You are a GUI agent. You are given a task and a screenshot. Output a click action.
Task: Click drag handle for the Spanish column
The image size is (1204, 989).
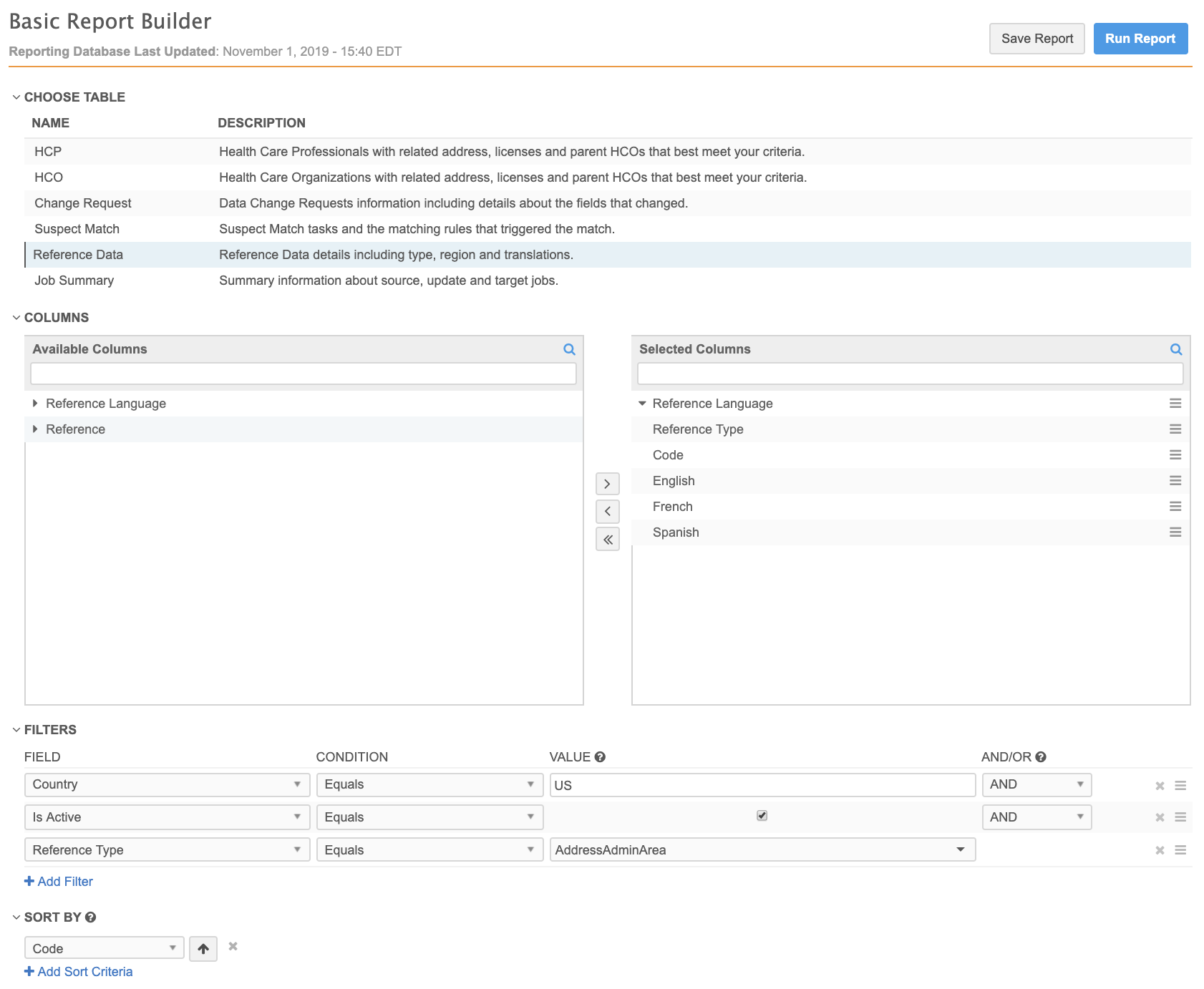pyautogui.click(x=1175, y=532)
